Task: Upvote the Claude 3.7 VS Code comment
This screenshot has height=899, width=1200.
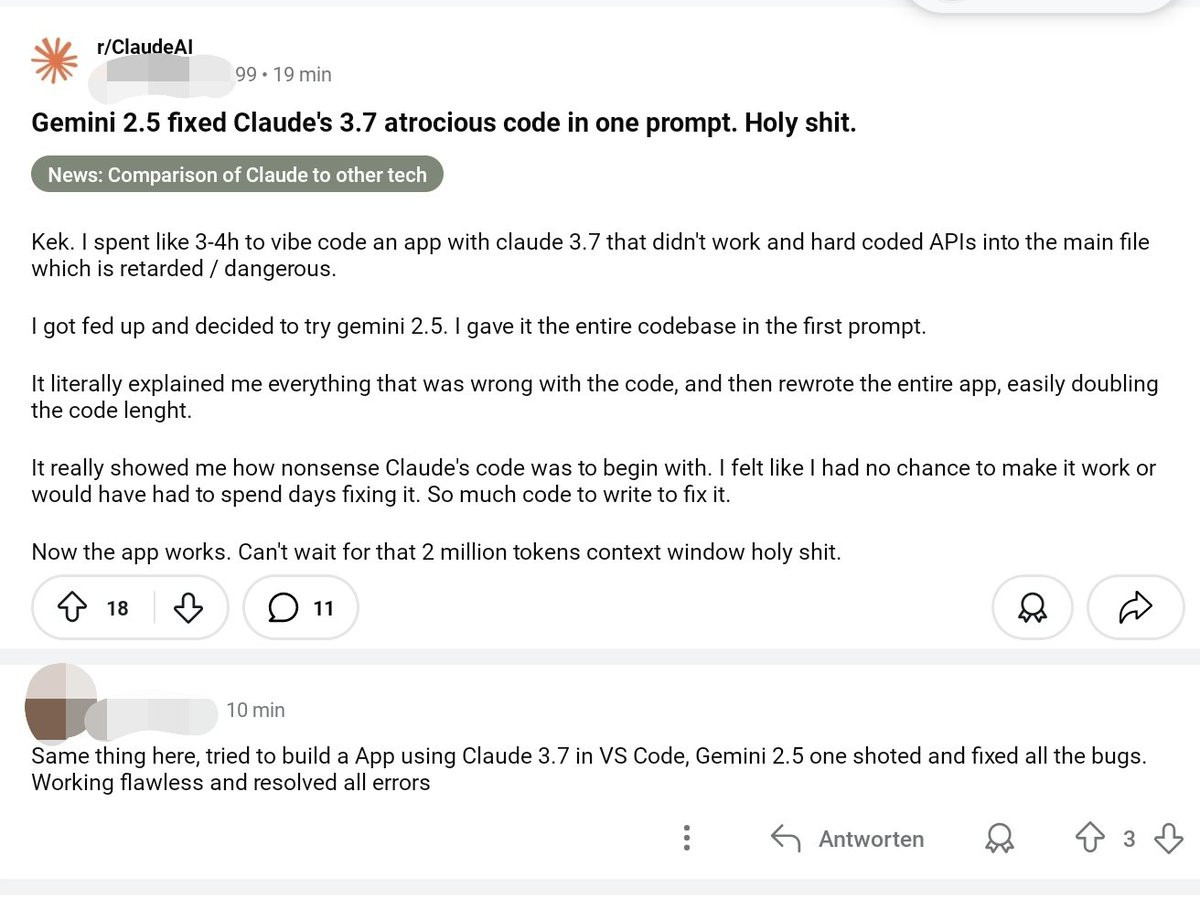Action: [x=1088, y=838]
